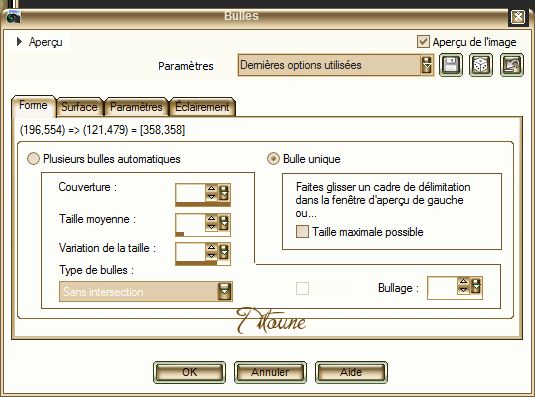Click the Annuler button
The width and height of the screenshot is (535, 397).
point(270,372)
